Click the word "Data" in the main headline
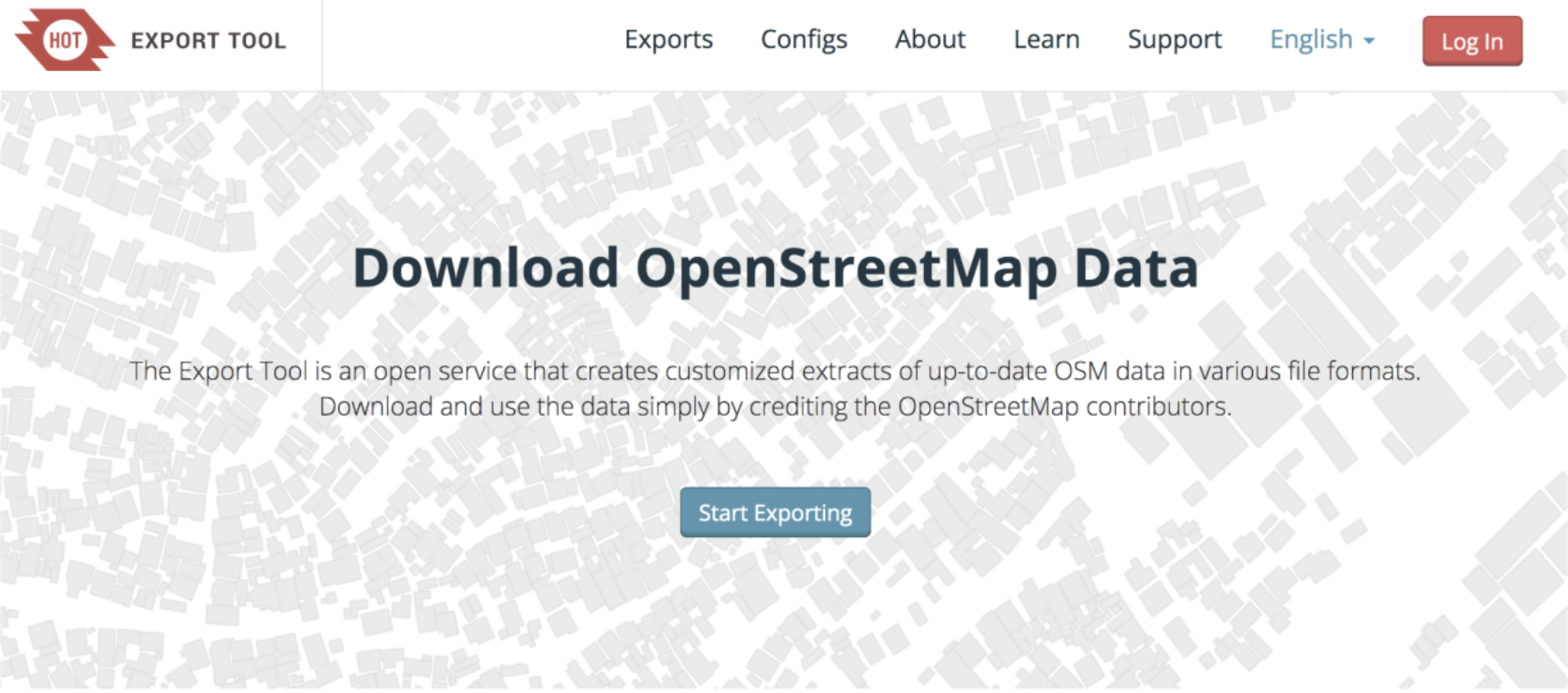This screenshot has height=693, width=1568. point(1136,268)
